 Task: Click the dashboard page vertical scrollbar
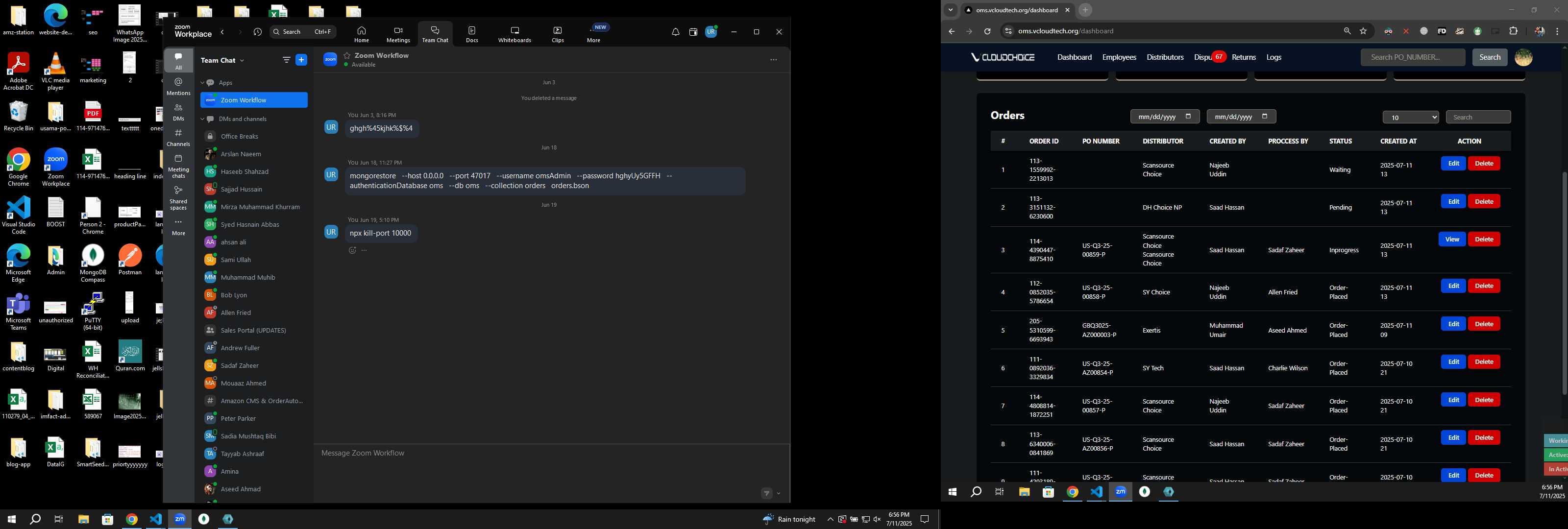1564,283
